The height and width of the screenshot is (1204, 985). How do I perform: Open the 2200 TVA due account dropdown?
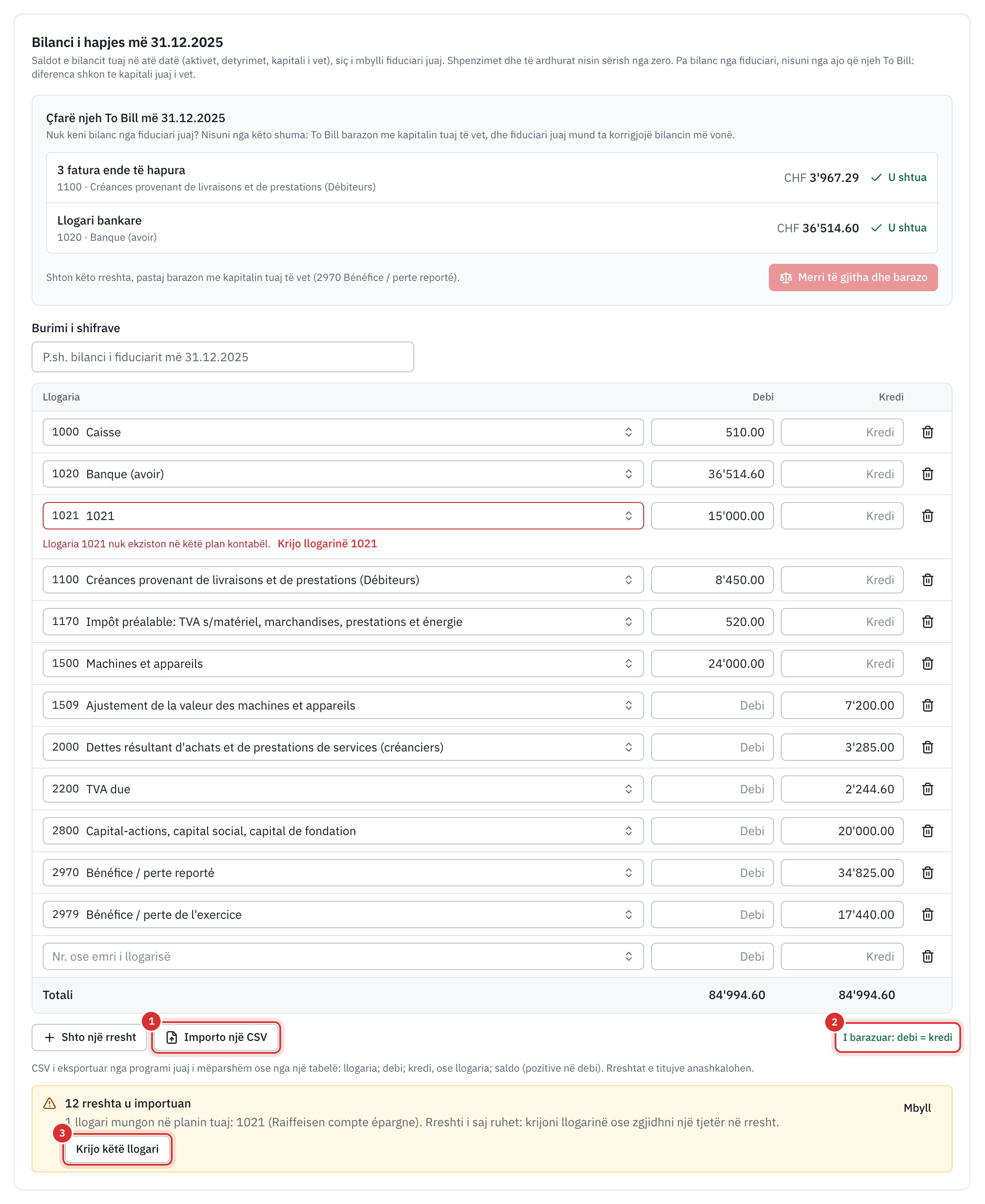coord(343,789)
